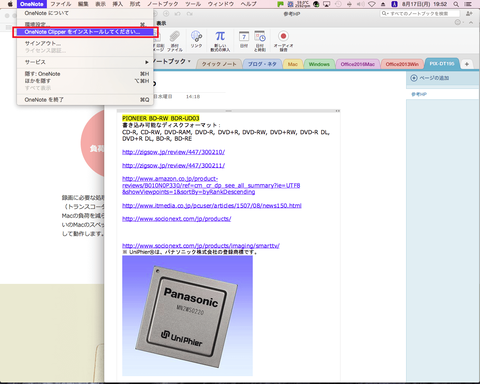The image size is (480, 384).
Task: Choose OneNote を終了 menu item
Action: click(85, 100)
